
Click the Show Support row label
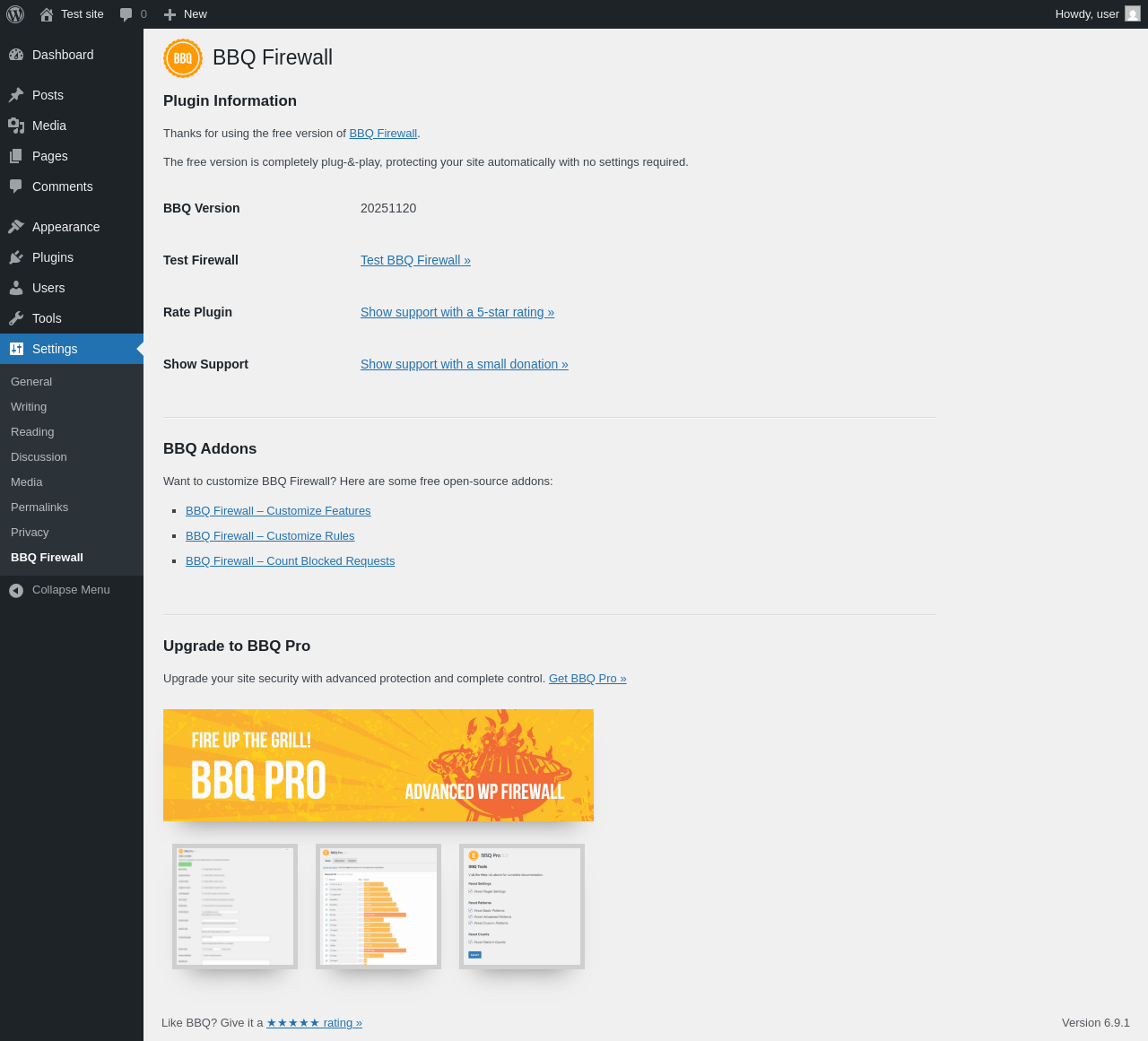coord(205,364)
